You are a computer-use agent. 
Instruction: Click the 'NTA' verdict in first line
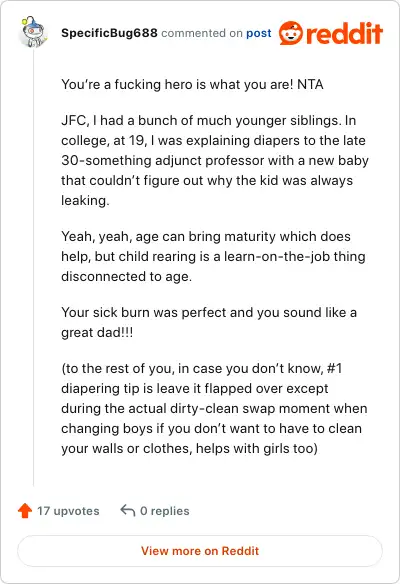310,85
